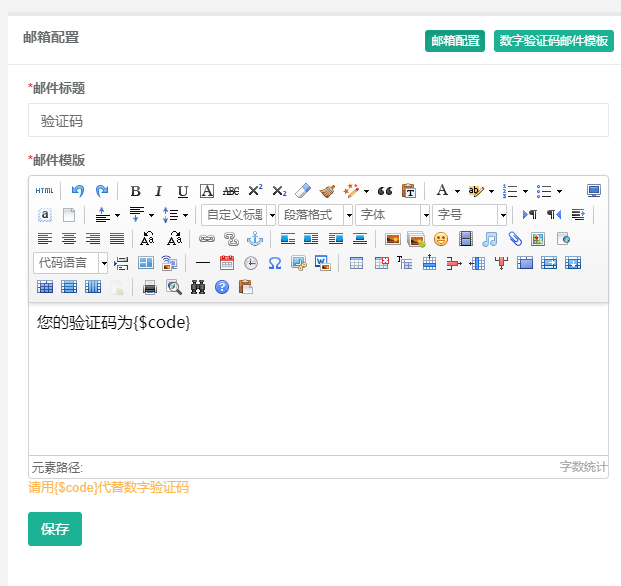Open the 字号 font size dropdown
621x586 pixels.
[470, 215]
